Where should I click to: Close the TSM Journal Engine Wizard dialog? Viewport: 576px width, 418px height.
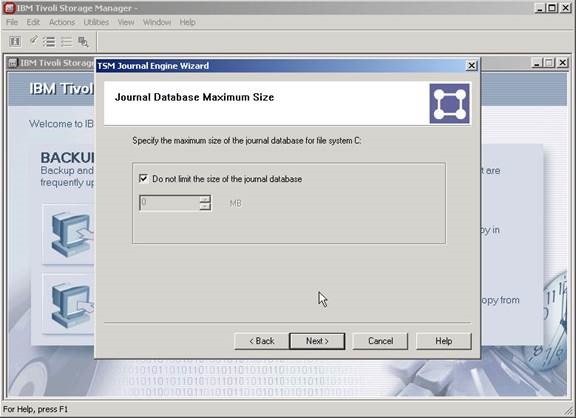tap(471, 66)
